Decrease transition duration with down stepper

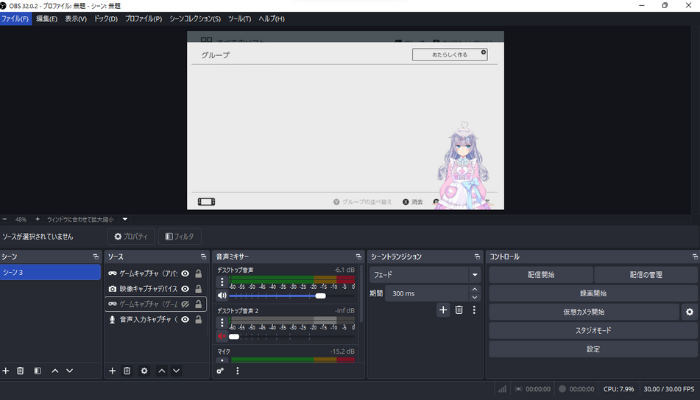click(475, 297)
